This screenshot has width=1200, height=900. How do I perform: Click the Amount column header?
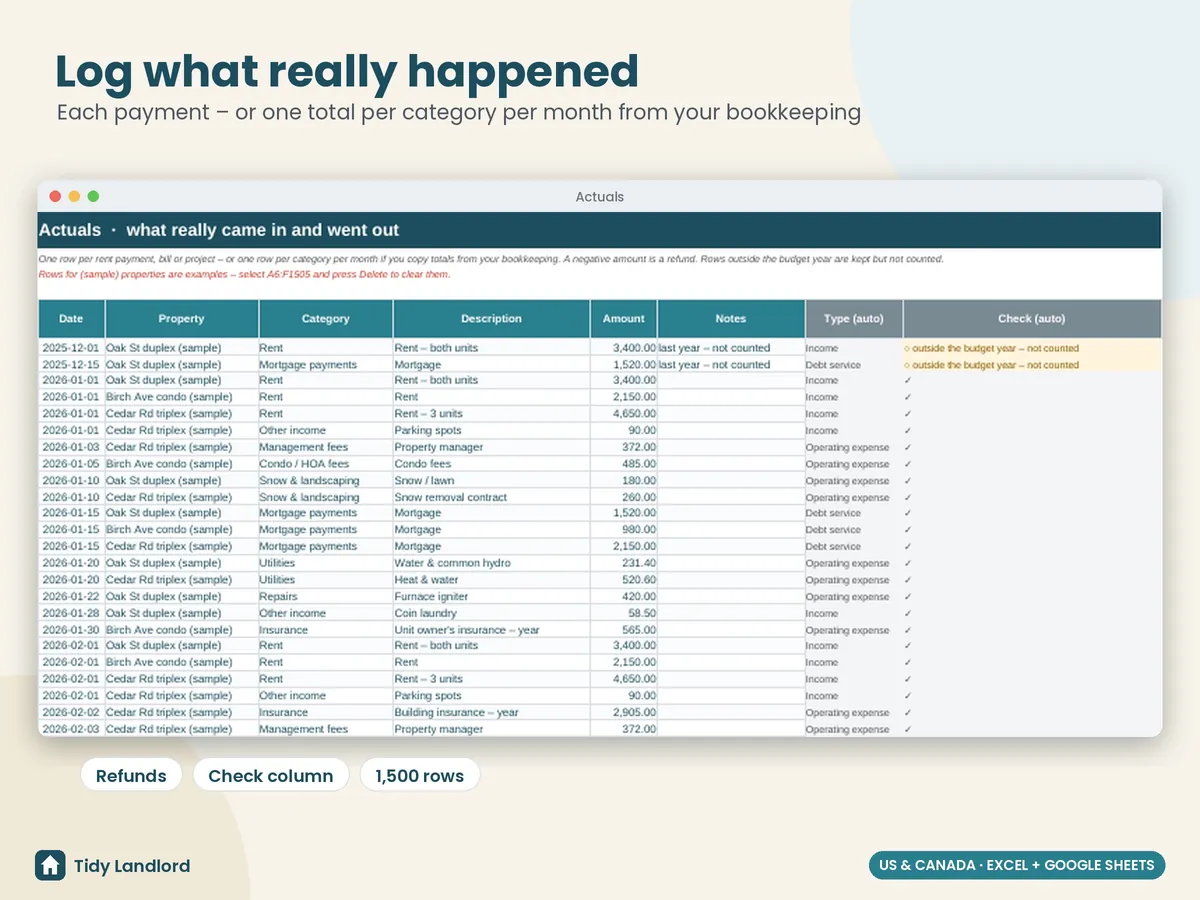[x=624, y=319]
